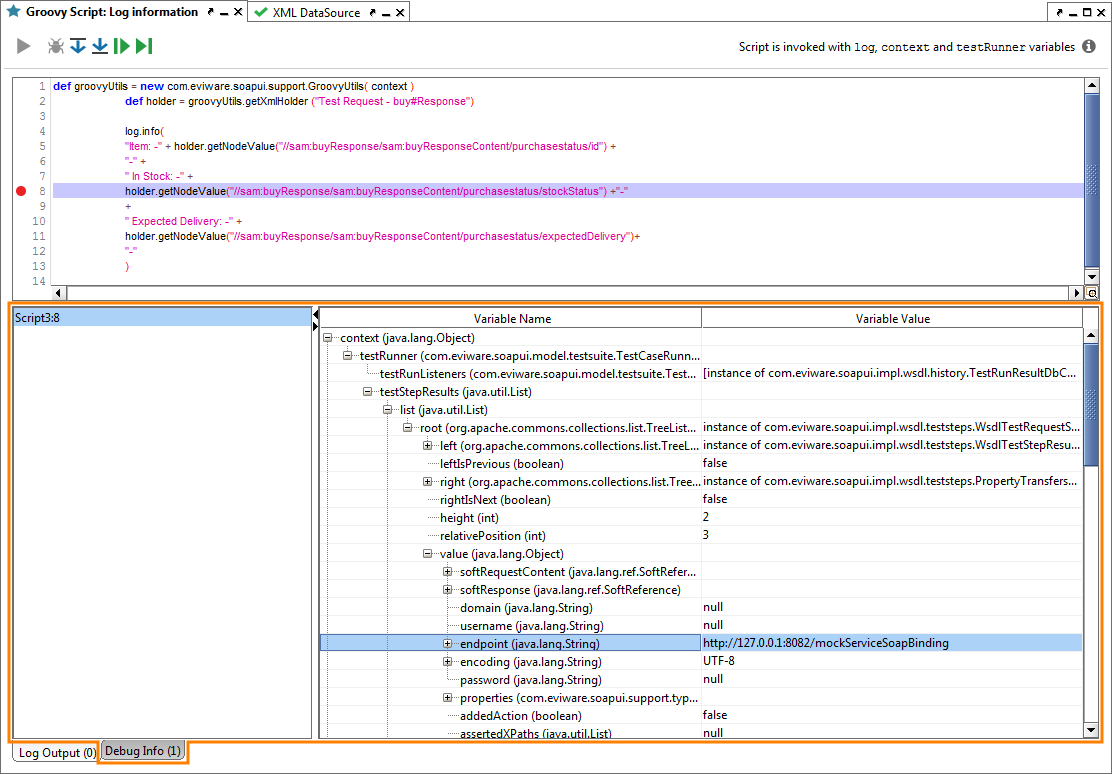The height and width of the screenshot is (774, 1112).
Task: Collapse the context (java.lang.Object) node
Action: (x=328, y=338)
